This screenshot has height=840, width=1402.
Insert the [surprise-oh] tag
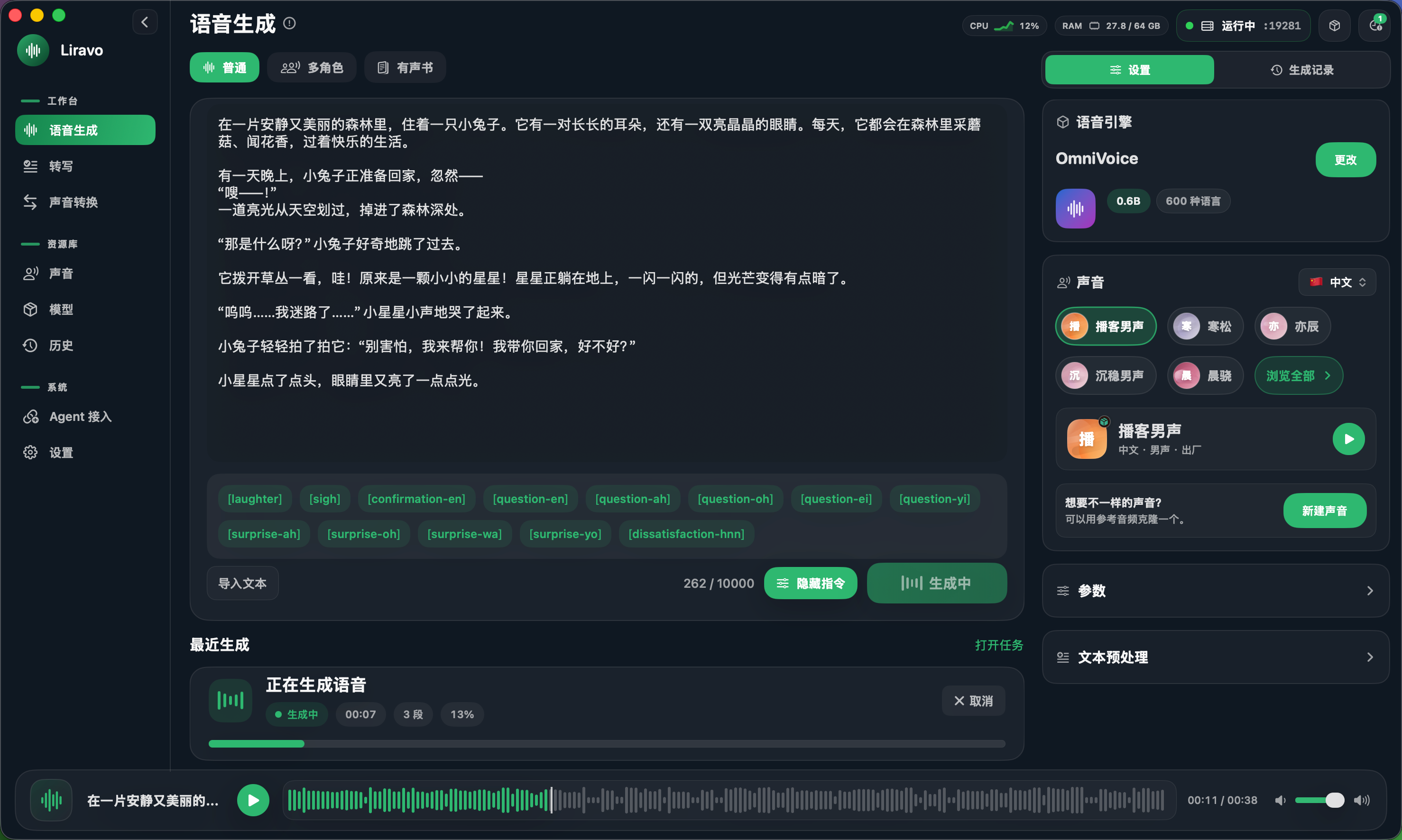pos(363,534)
